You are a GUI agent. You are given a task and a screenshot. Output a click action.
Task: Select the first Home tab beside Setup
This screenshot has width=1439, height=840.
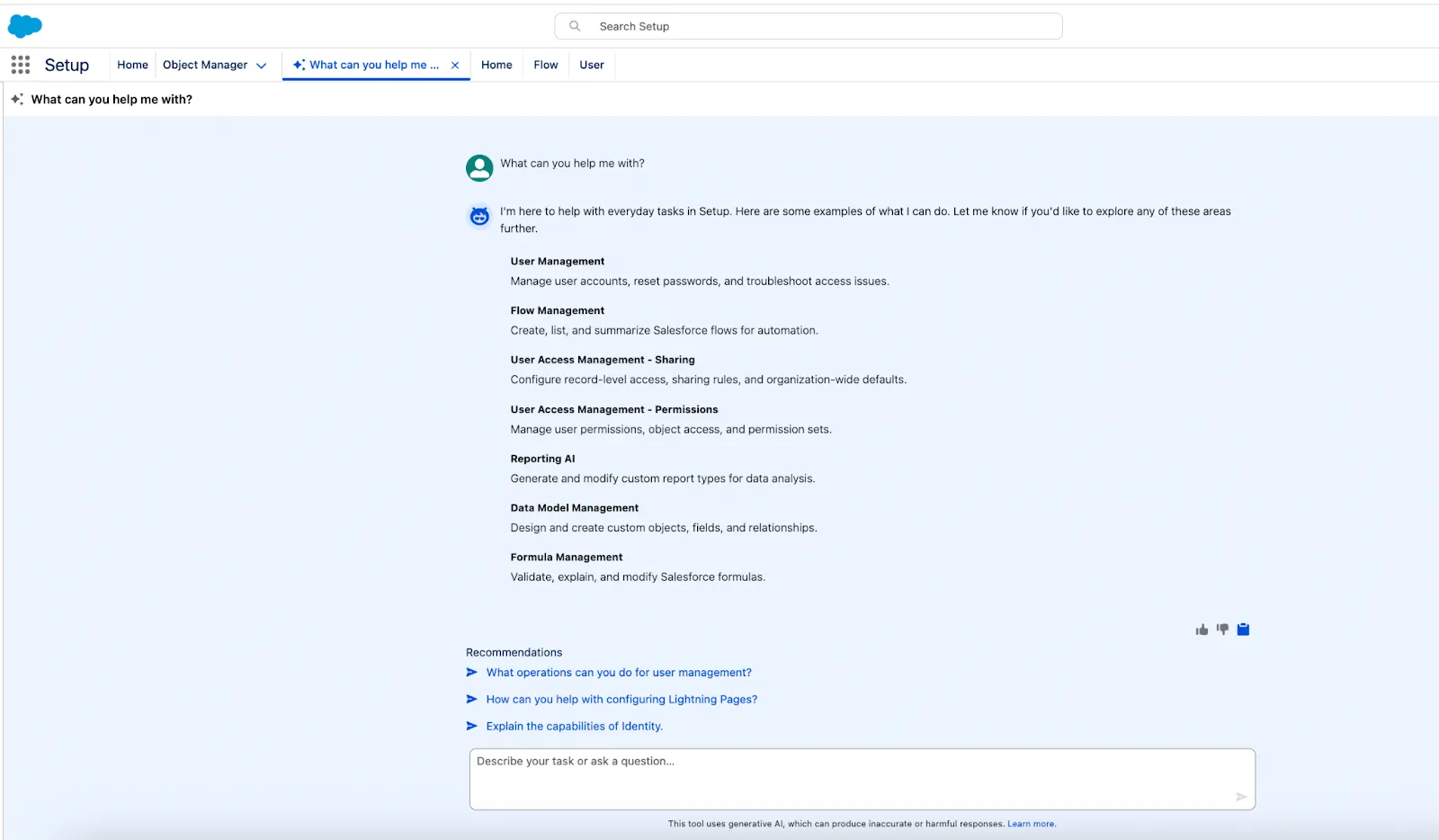click(x=132, y=65)
